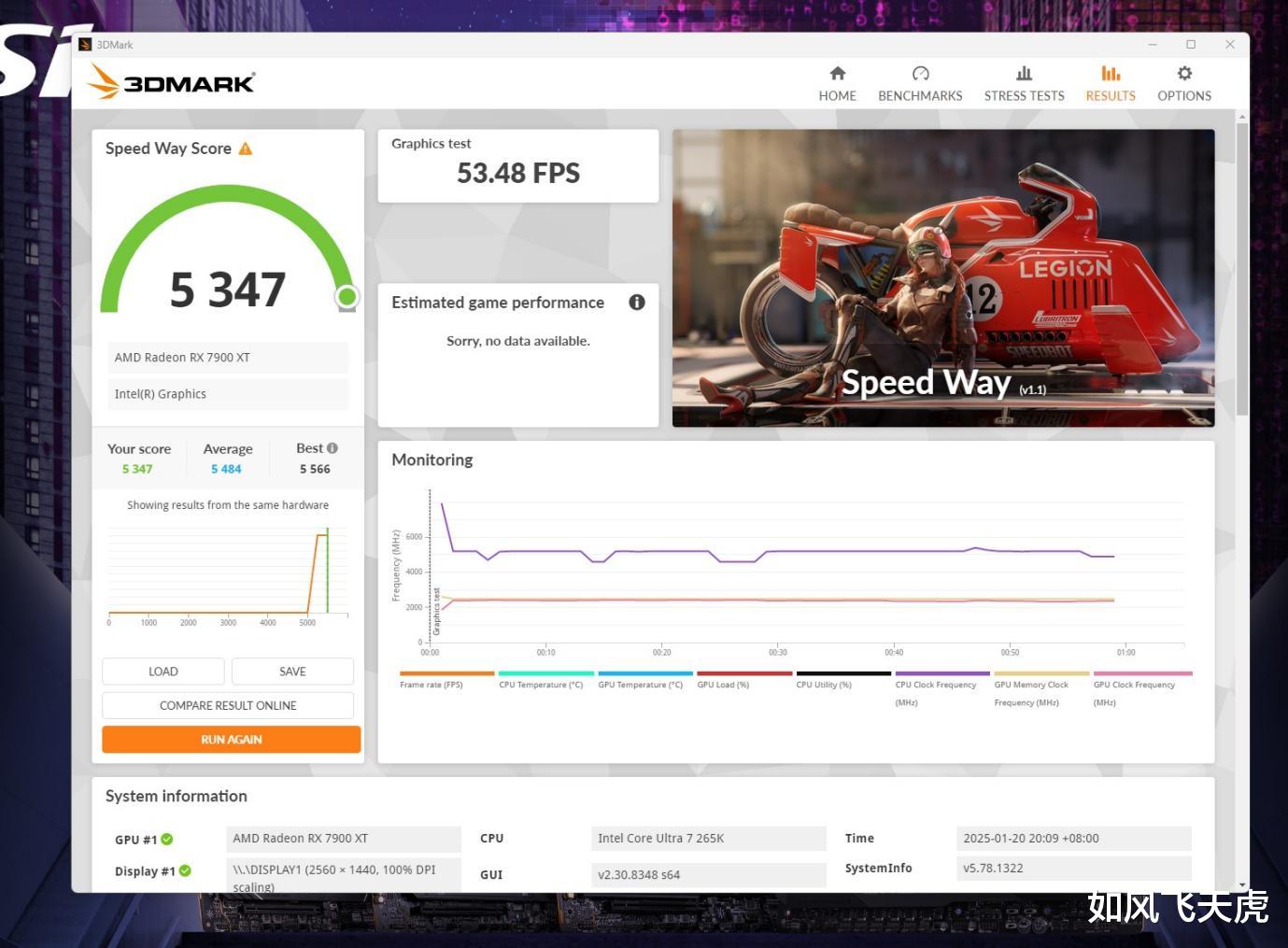
Task: Click the Stress Tests bar icon
Action: 1024,74
